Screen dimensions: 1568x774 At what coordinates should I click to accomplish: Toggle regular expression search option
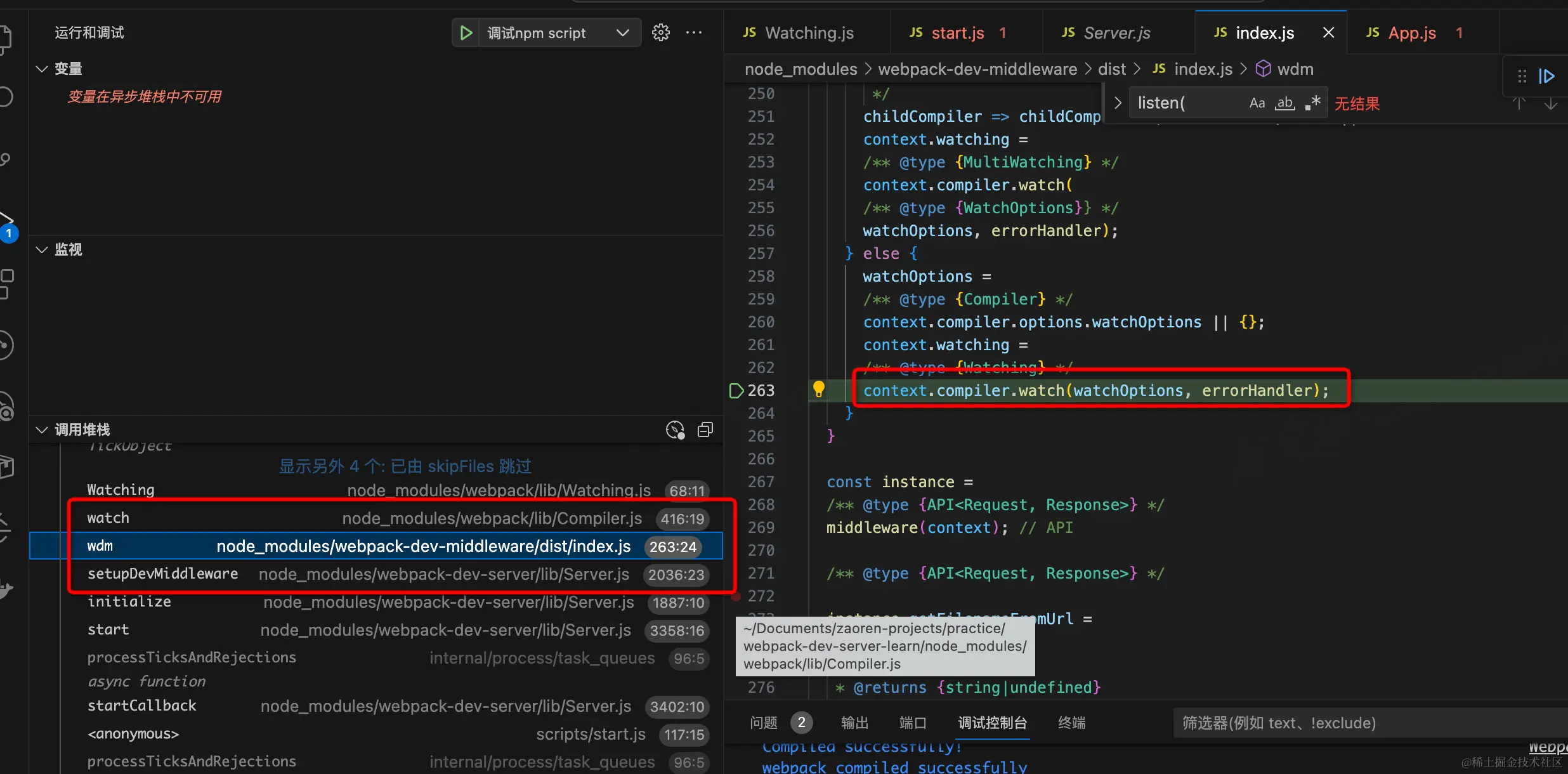[1313, 103]
